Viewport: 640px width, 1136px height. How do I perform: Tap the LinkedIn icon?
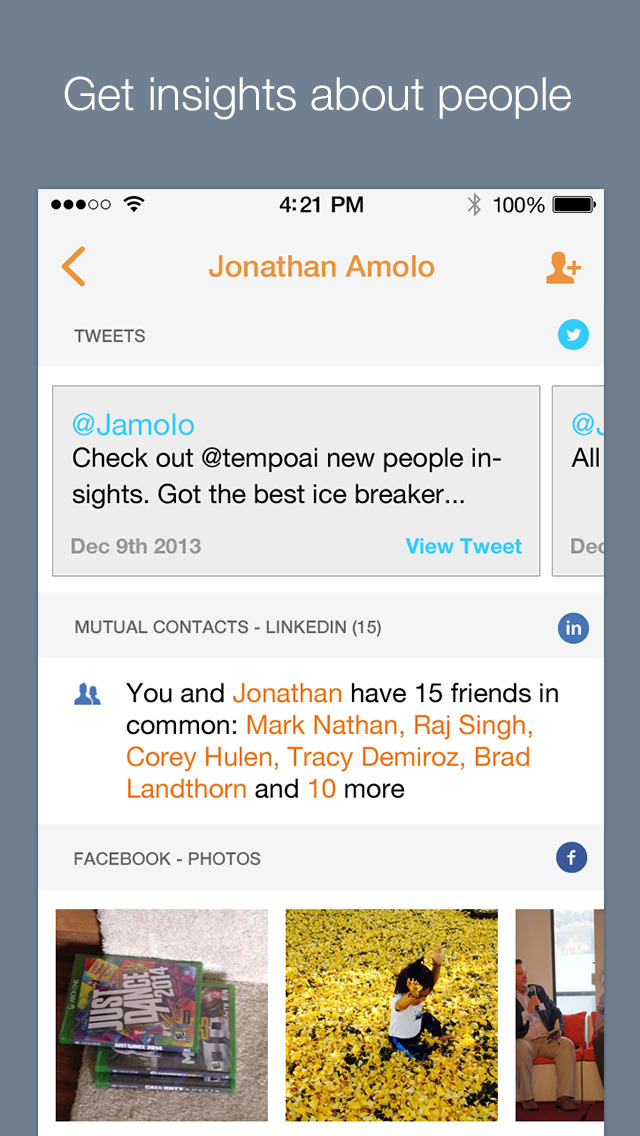(x=573, y=628)
